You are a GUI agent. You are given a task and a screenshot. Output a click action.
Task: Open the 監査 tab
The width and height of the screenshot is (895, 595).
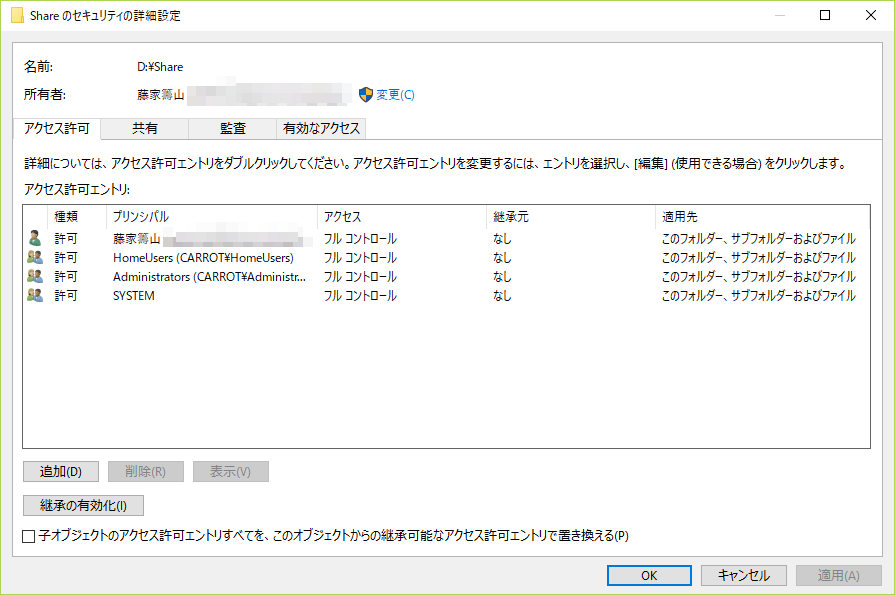(x=232, y=128)
